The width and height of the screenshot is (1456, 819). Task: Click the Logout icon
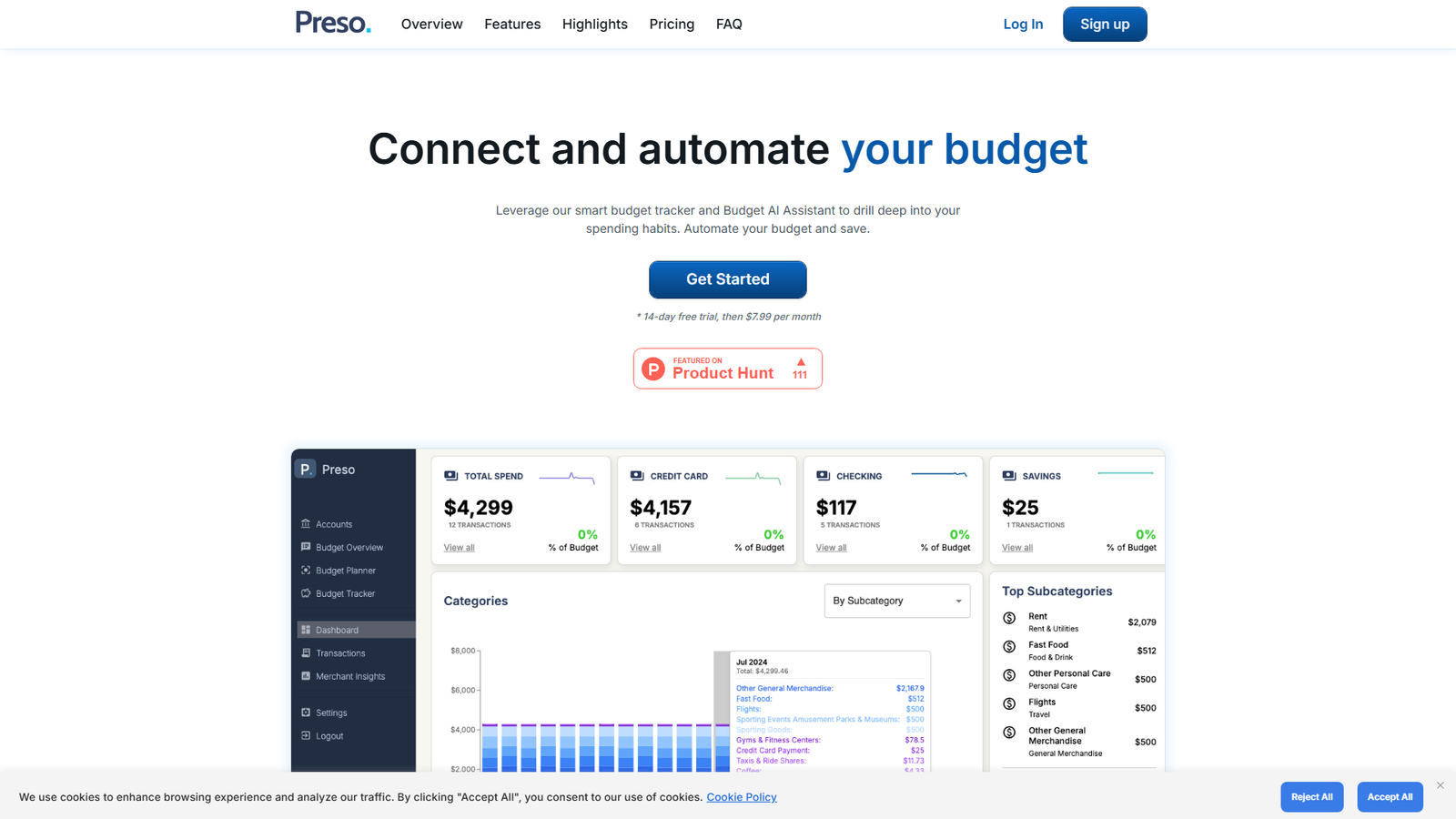pos(307,735)
